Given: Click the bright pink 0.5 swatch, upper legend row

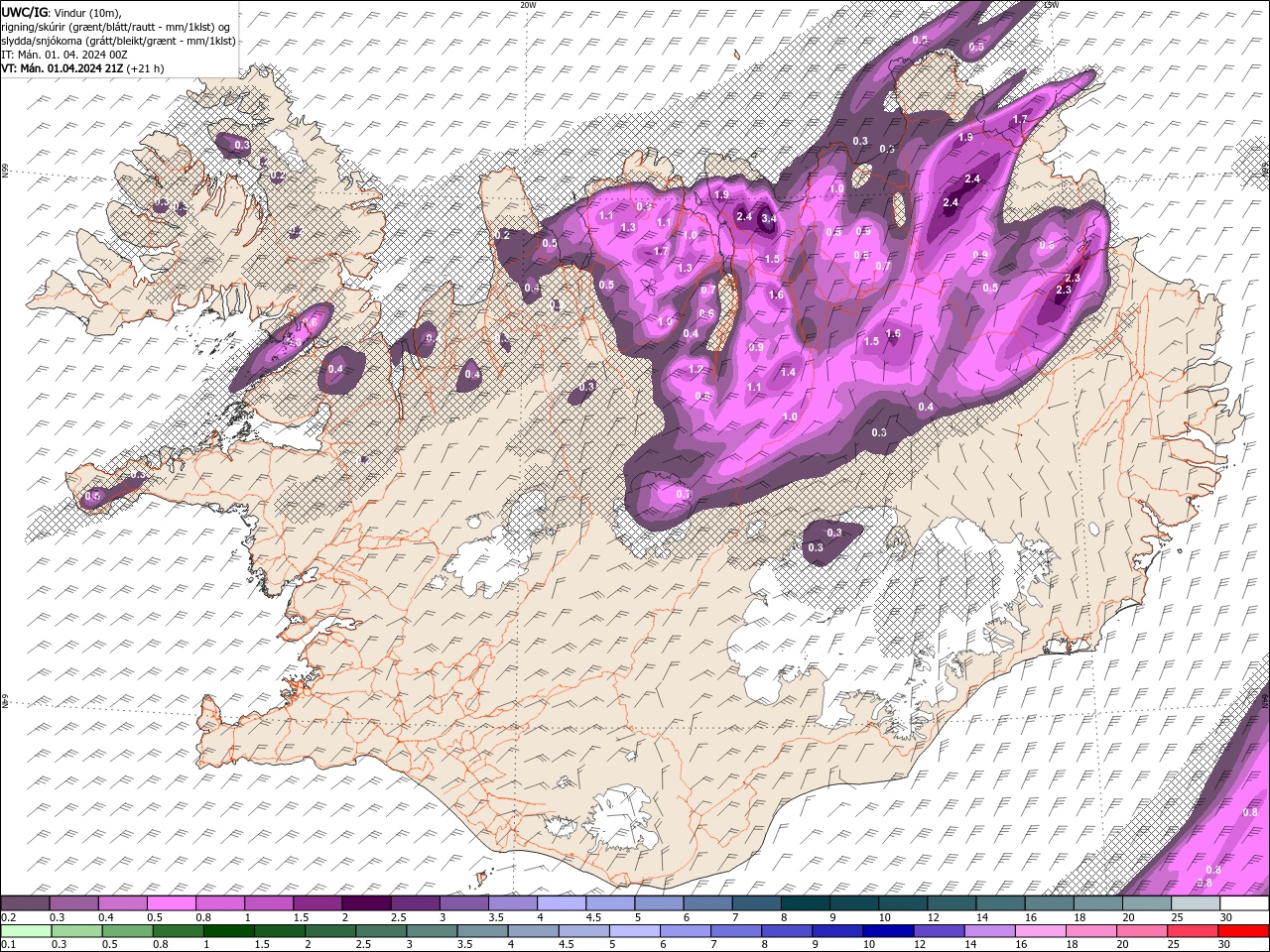Looking at the screenshot, I should pyautogui.click(x=171, y=903).
